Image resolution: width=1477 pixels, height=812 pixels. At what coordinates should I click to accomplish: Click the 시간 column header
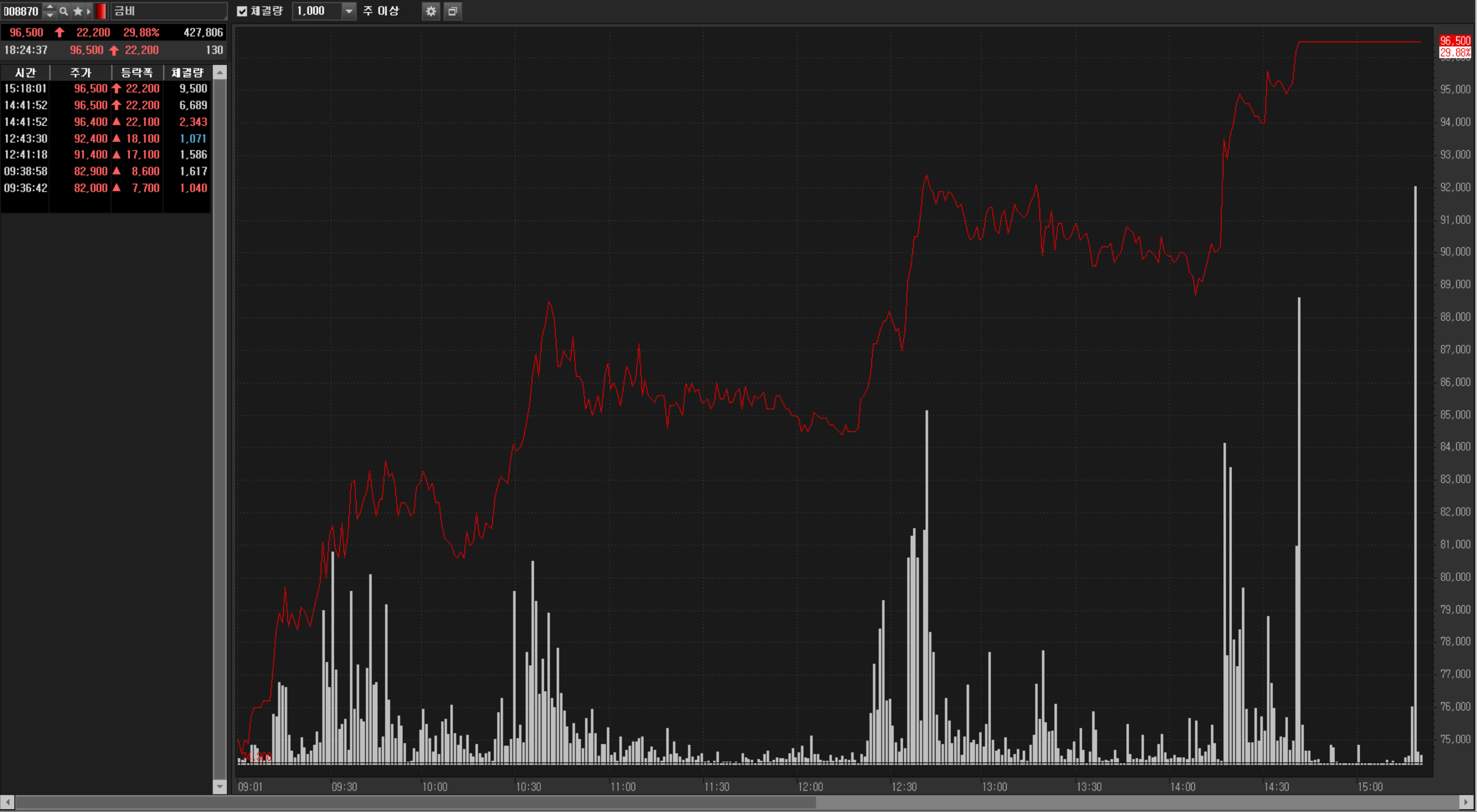25,73
